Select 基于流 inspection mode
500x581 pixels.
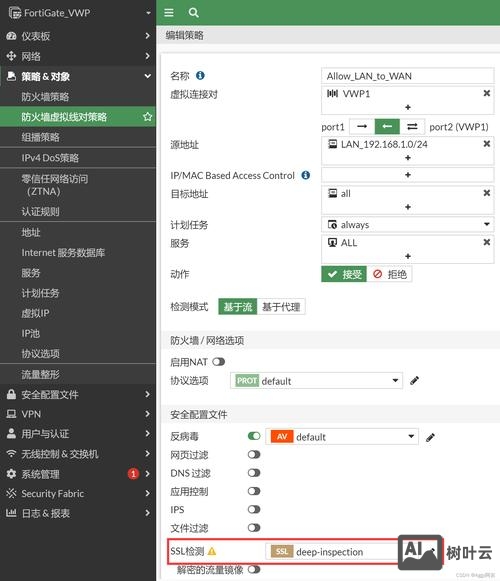[x=238, y=307]
